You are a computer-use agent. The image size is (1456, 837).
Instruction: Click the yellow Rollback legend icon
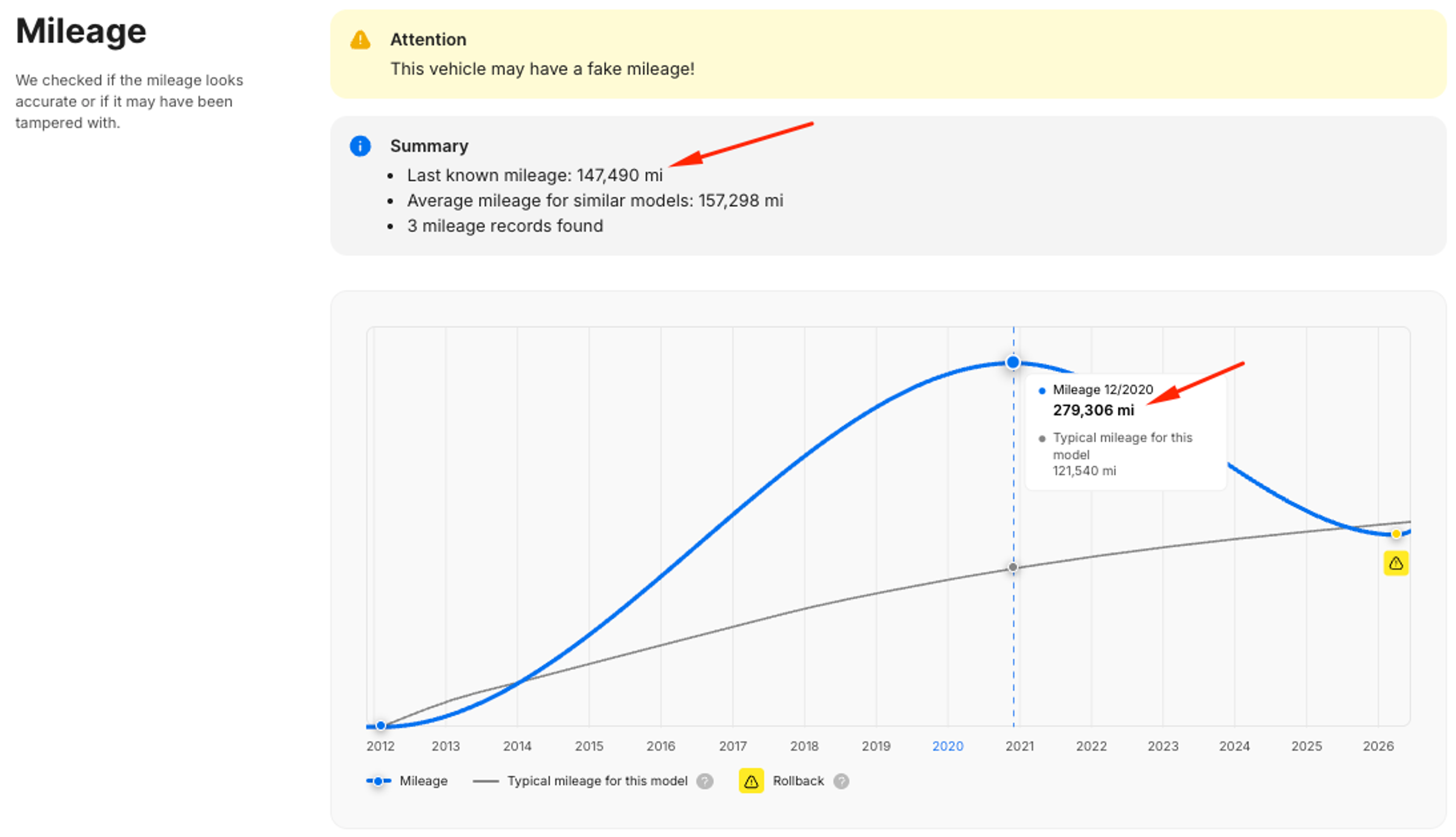(x=751, y=781)
